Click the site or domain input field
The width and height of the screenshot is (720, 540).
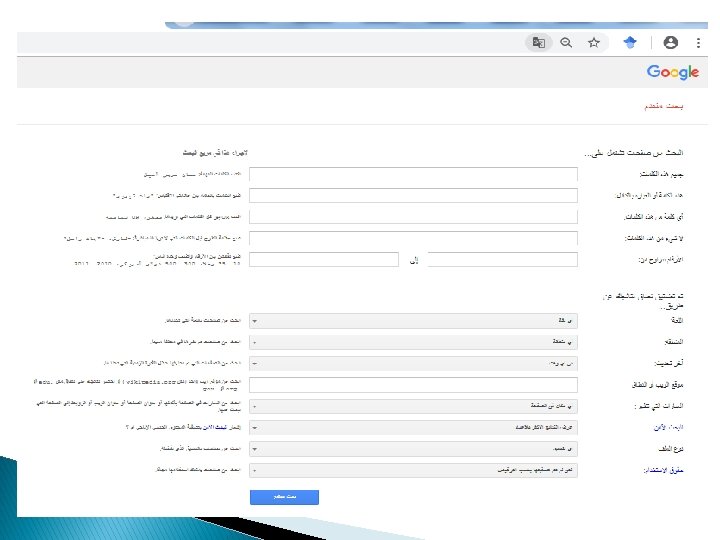tap(413, 385)
